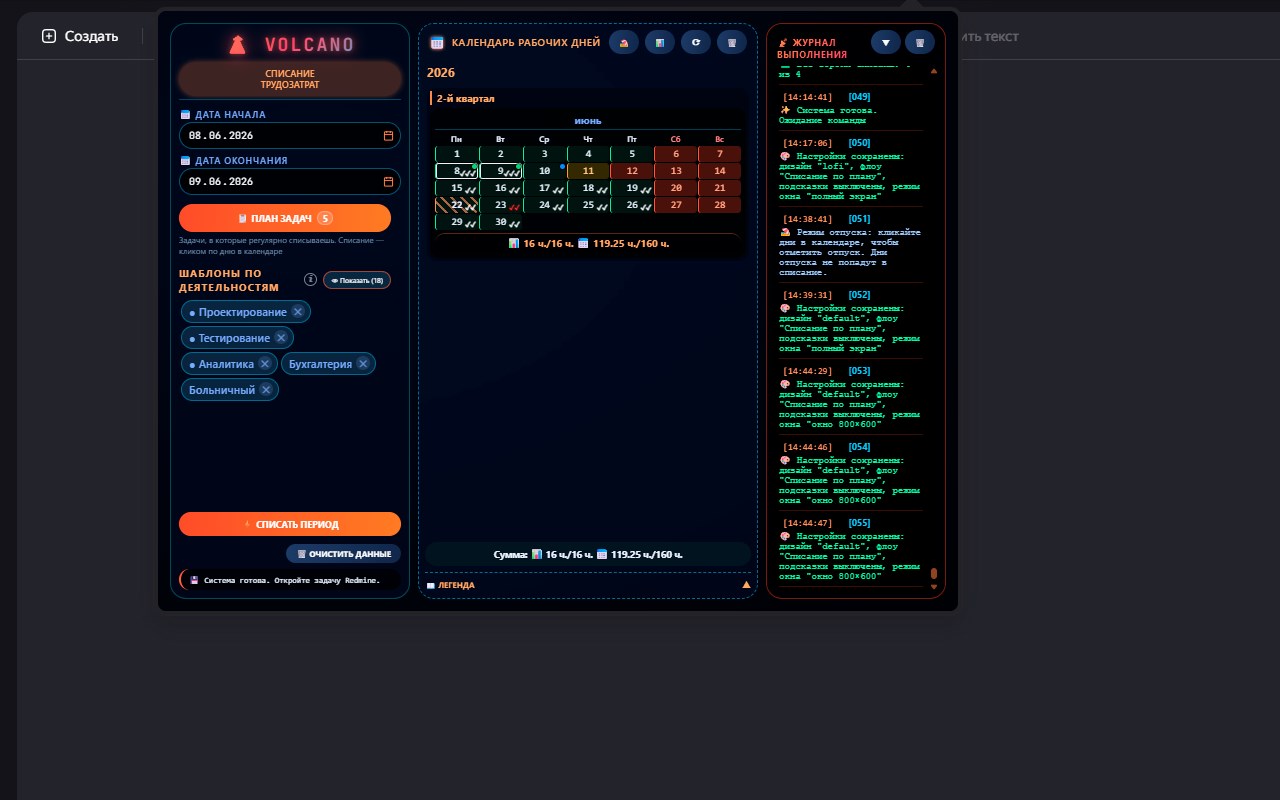1280x800 pixels.
Task: Click Sunday June 28 in the calendar
Action: pos(720,205)
